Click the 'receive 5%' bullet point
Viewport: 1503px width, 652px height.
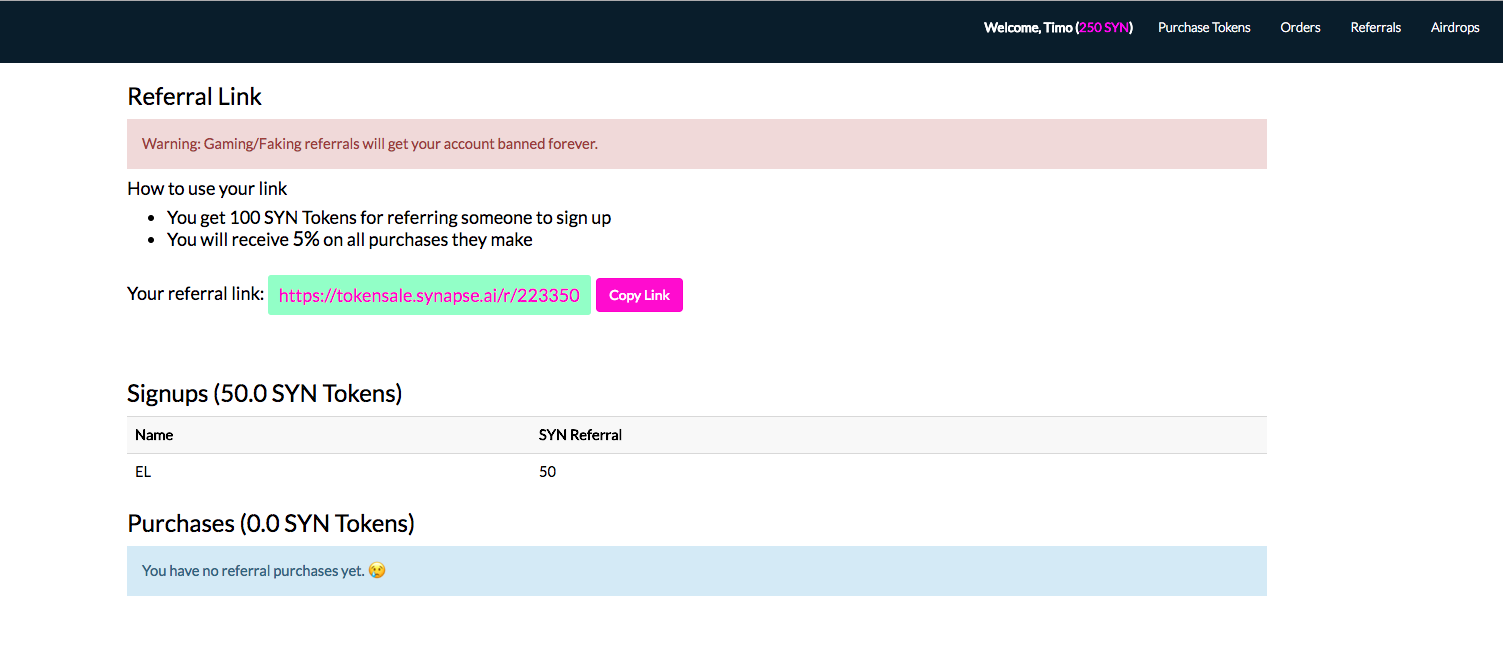350,240
